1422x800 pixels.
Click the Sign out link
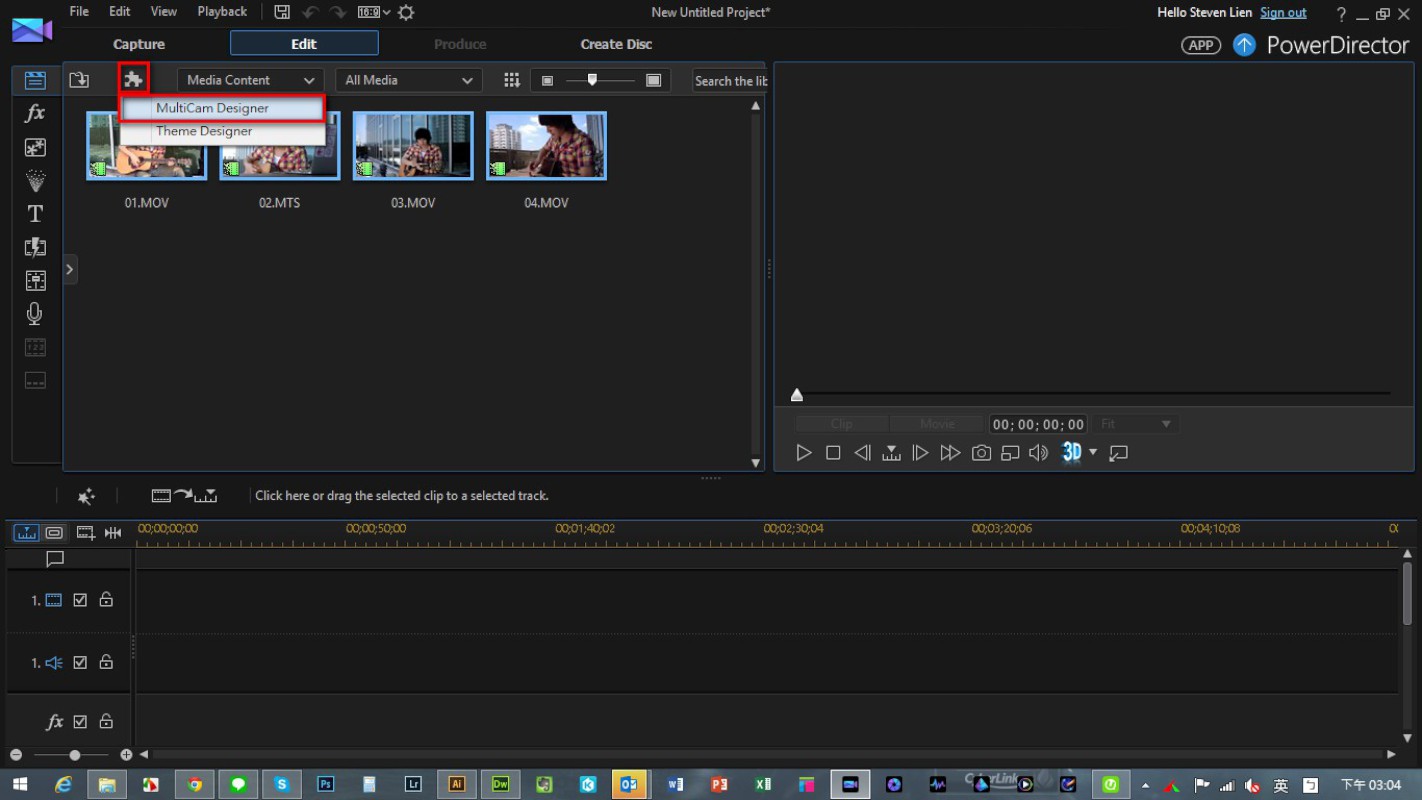pyautogui.click(x=1283, y=13)
